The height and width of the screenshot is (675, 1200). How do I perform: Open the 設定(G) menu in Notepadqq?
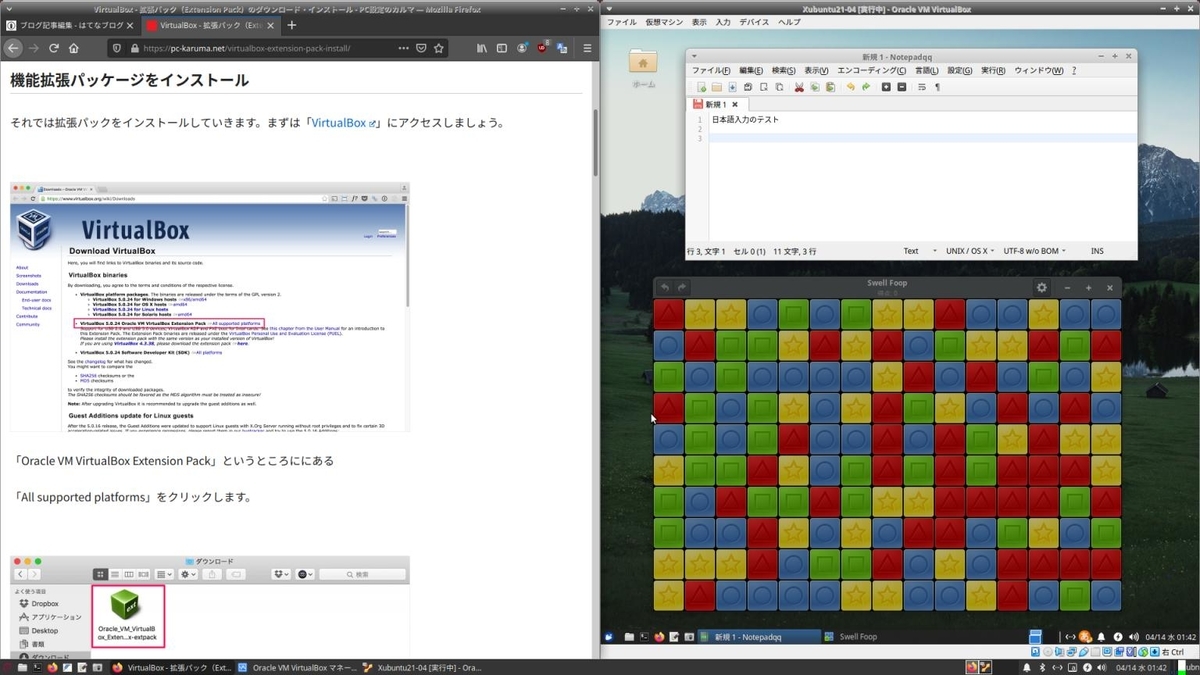(x=960, y=71)
